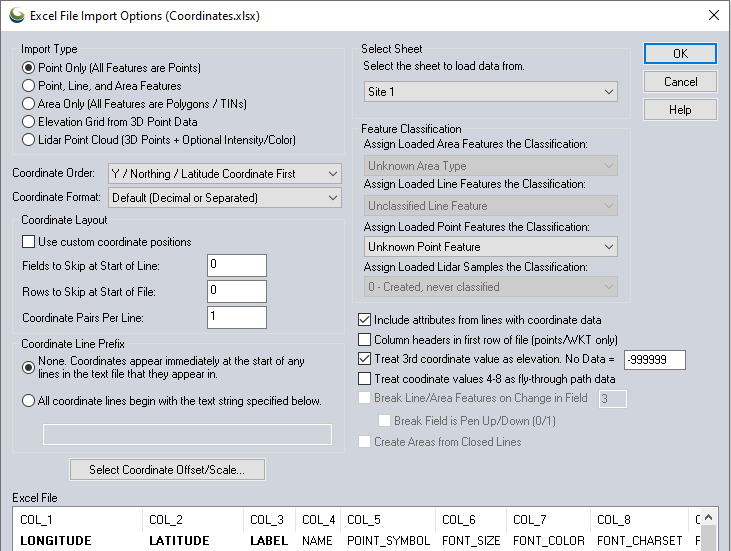This screenshot has width=731, height=551.
Task: Click the Cancel button
Action: [x=680, y=82]
